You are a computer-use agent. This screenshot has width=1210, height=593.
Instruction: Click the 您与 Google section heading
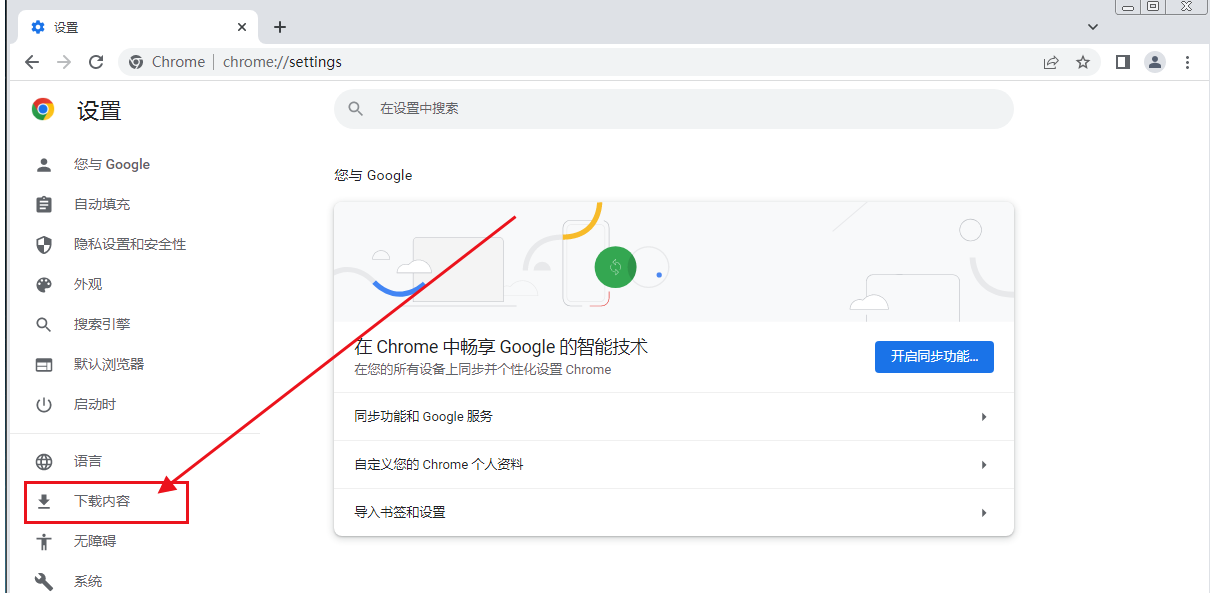[x=373, y=175]
